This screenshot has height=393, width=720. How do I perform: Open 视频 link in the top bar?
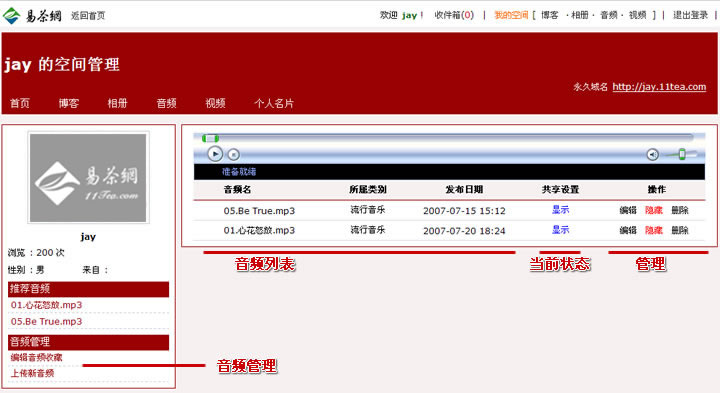637,15
